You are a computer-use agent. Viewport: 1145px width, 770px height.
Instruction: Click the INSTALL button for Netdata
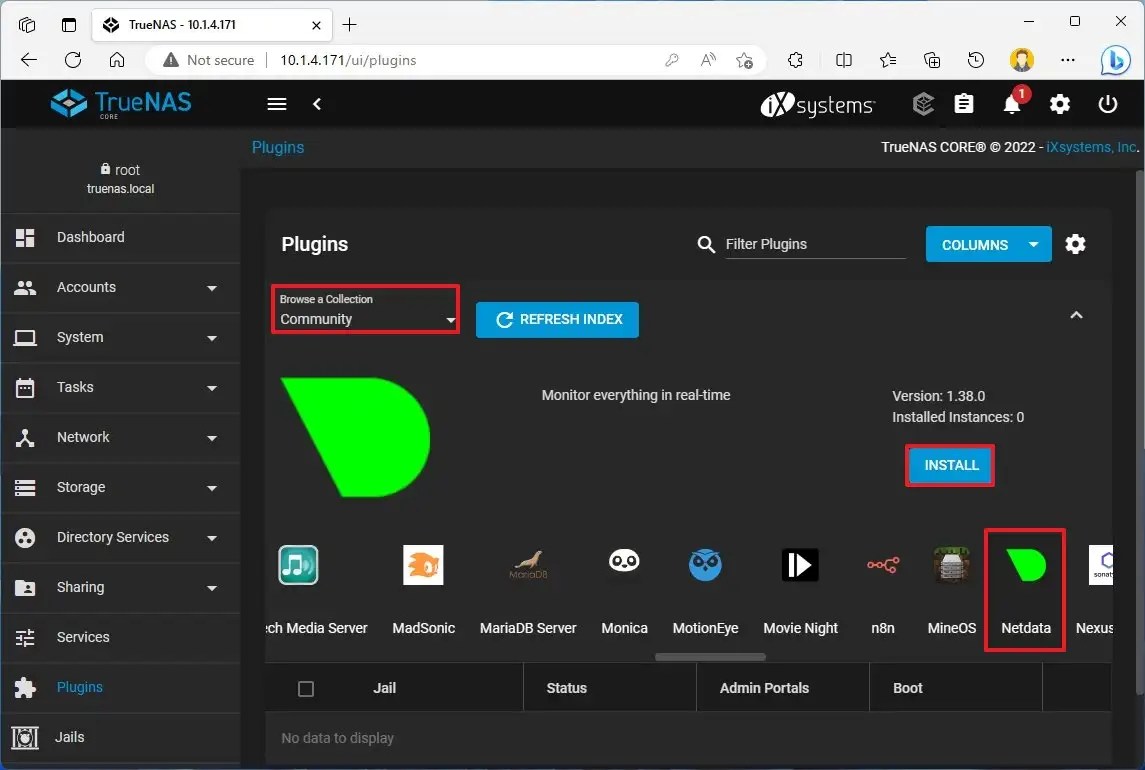point(949,464)
